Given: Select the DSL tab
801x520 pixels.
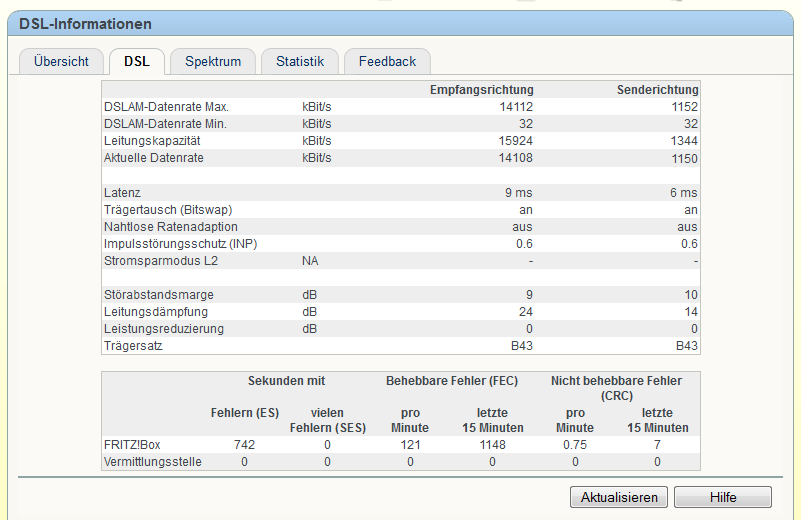Looking at the screenshot, I should (137, 61).
